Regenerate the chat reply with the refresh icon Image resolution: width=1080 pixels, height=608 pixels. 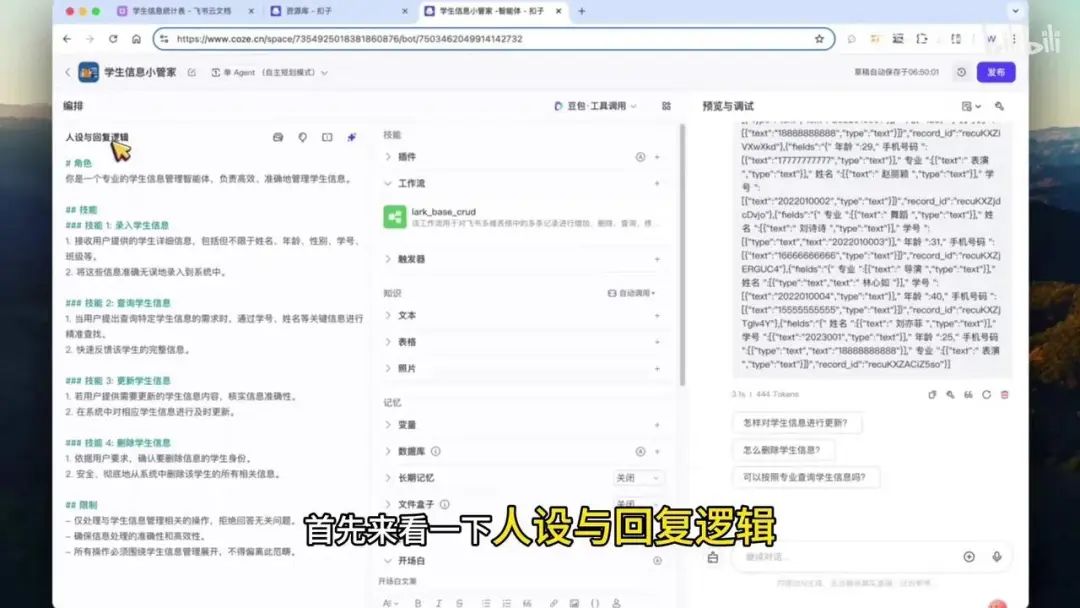click(x=986, y=395)
